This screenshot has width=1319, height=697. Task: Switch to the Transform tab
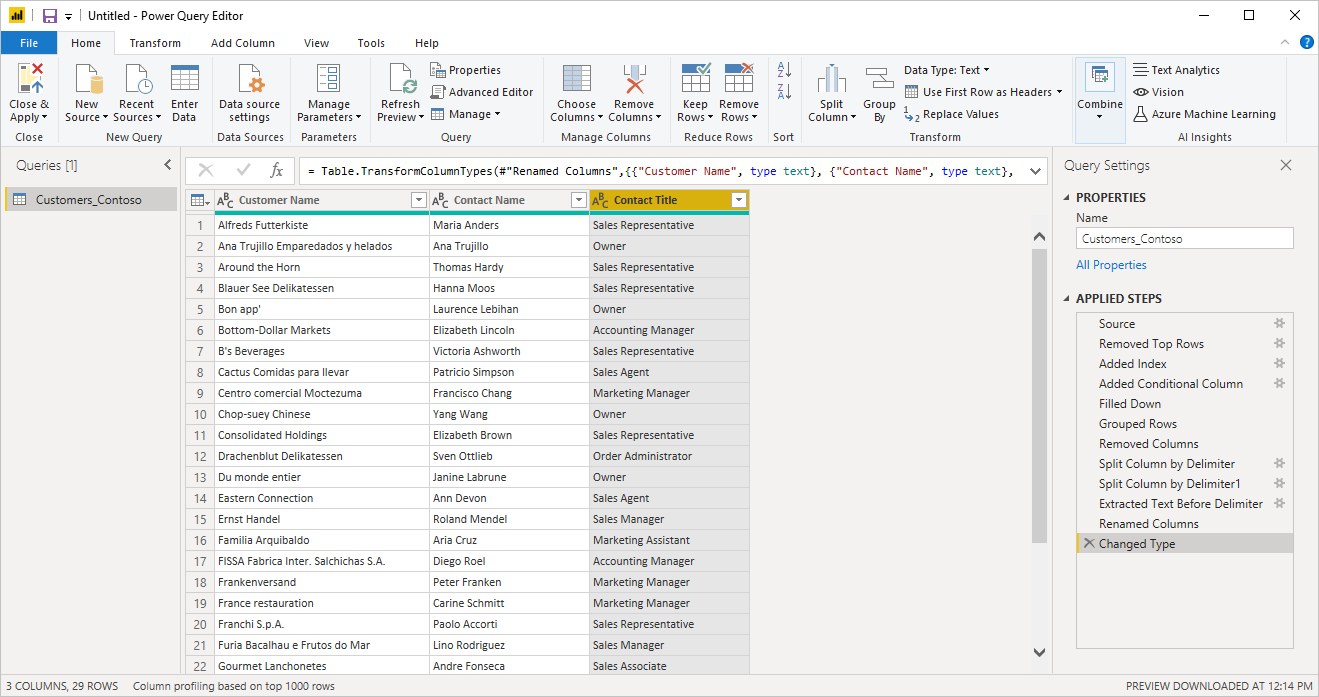(x=155, y=43)
